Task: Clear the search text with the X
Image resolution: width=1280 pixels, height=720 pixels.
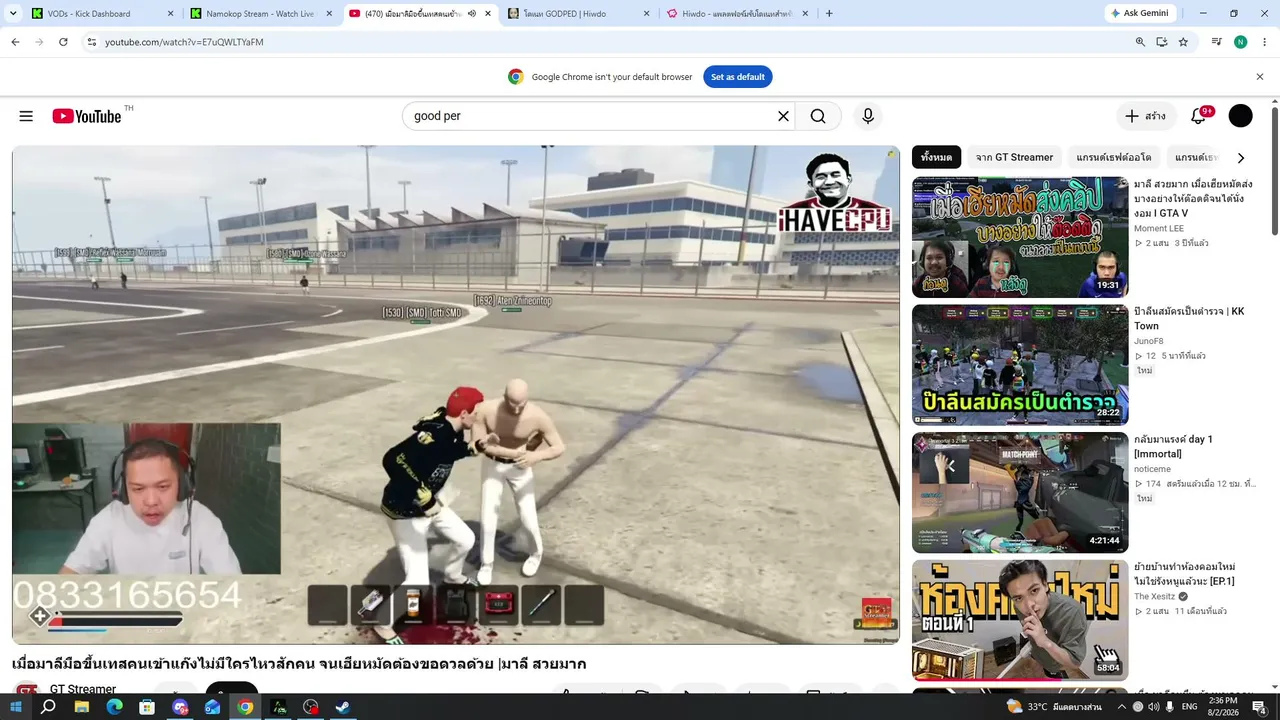Action: (x=783, y=116)
